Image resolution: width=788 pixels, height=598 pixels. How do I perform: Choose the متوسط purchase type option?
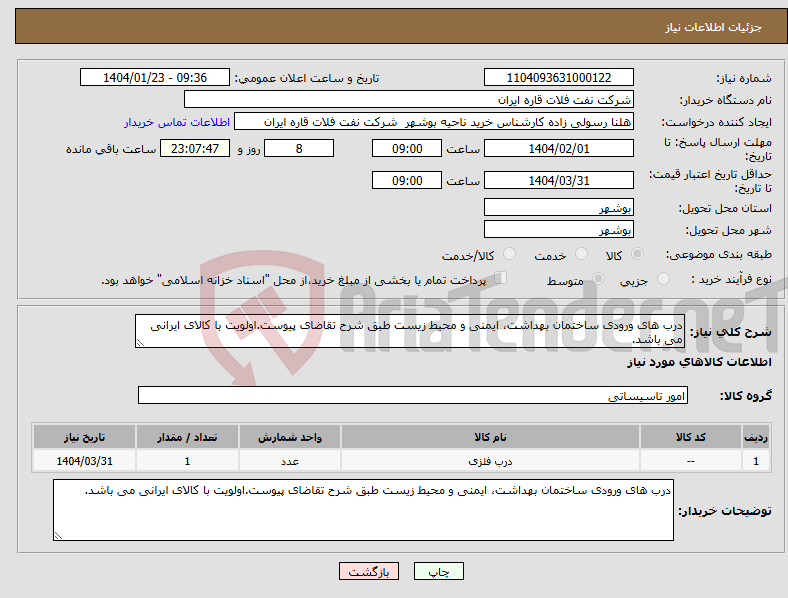(598, 278)
